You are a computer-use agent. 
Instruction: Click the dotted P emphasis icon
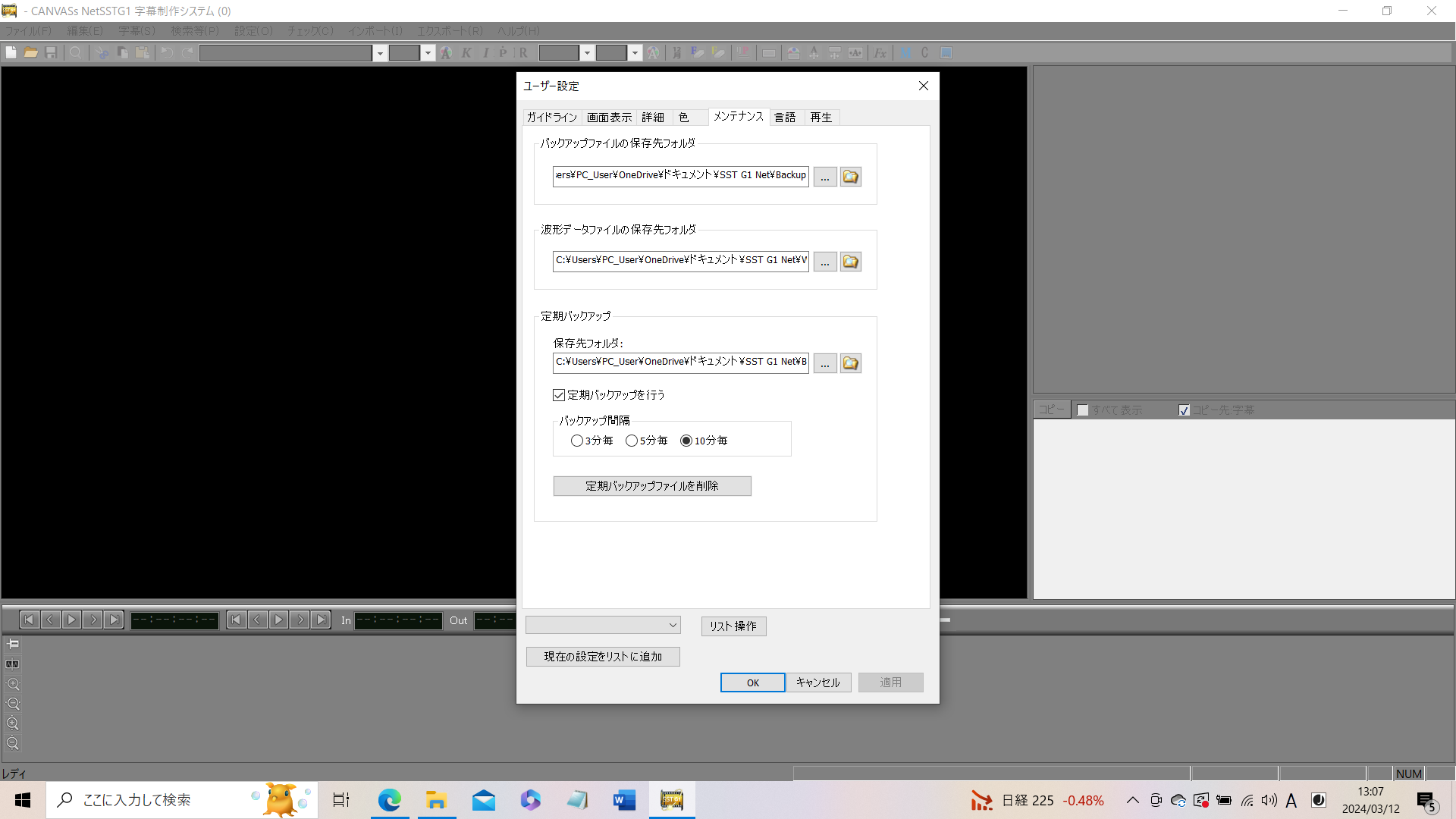[504, 52]
